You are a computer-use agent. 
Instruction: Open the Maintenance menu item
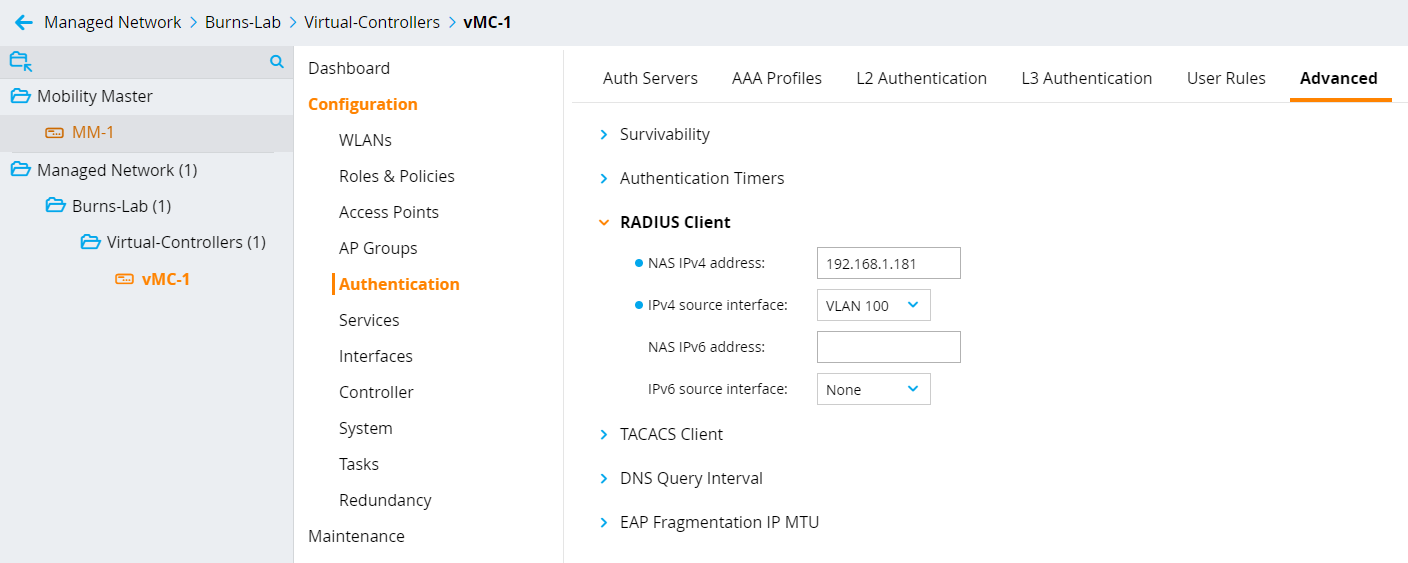click(x=356, y=536)
